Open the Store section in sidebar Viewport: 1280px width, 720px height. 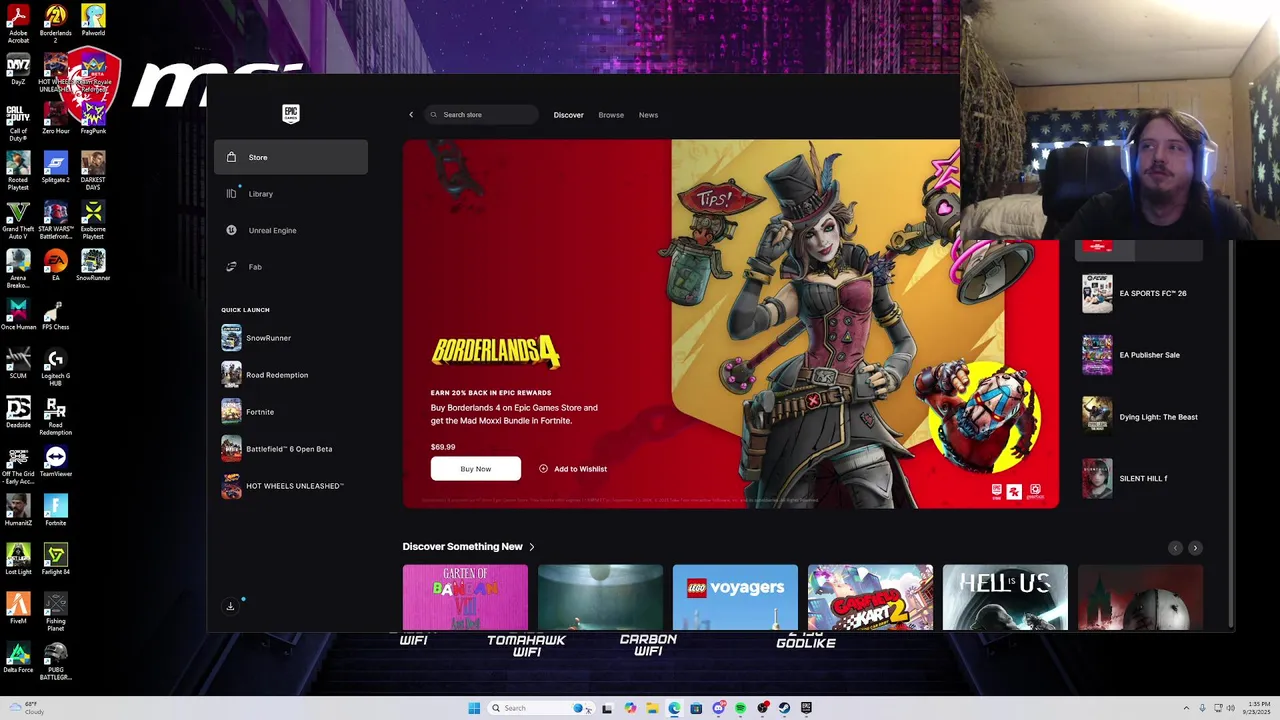point(291,157)
